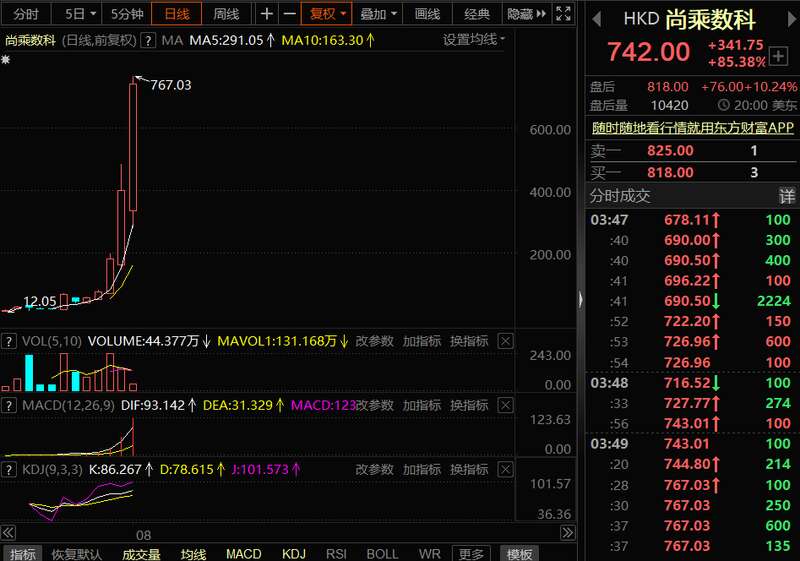Image resolution: width=800 pixels, height=561 pixels.
Task: Toggle the 模板 template button
Action: [x=520, y=554]
